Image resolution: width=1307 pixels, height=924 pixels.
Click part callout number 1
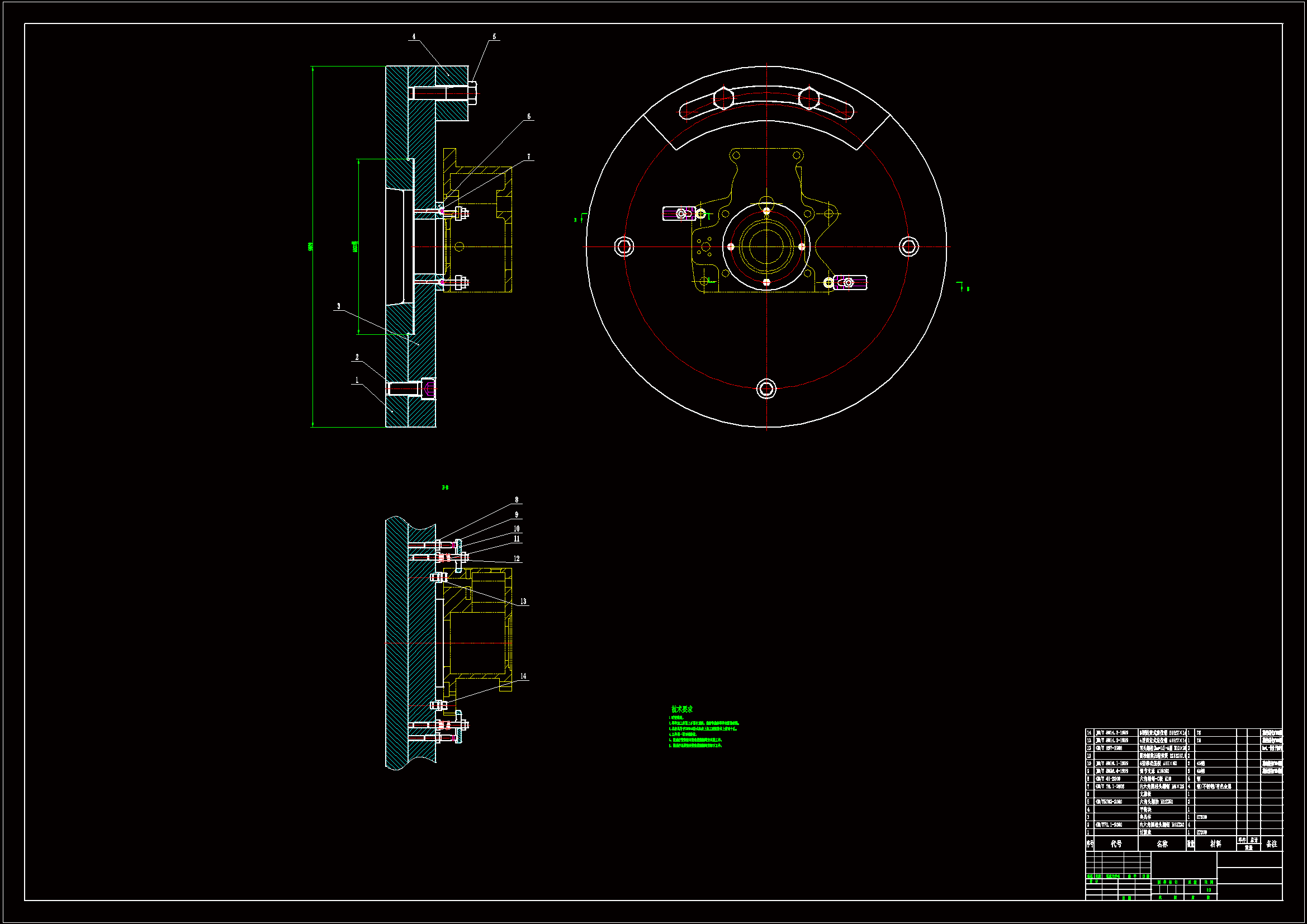tap(357, 380)
